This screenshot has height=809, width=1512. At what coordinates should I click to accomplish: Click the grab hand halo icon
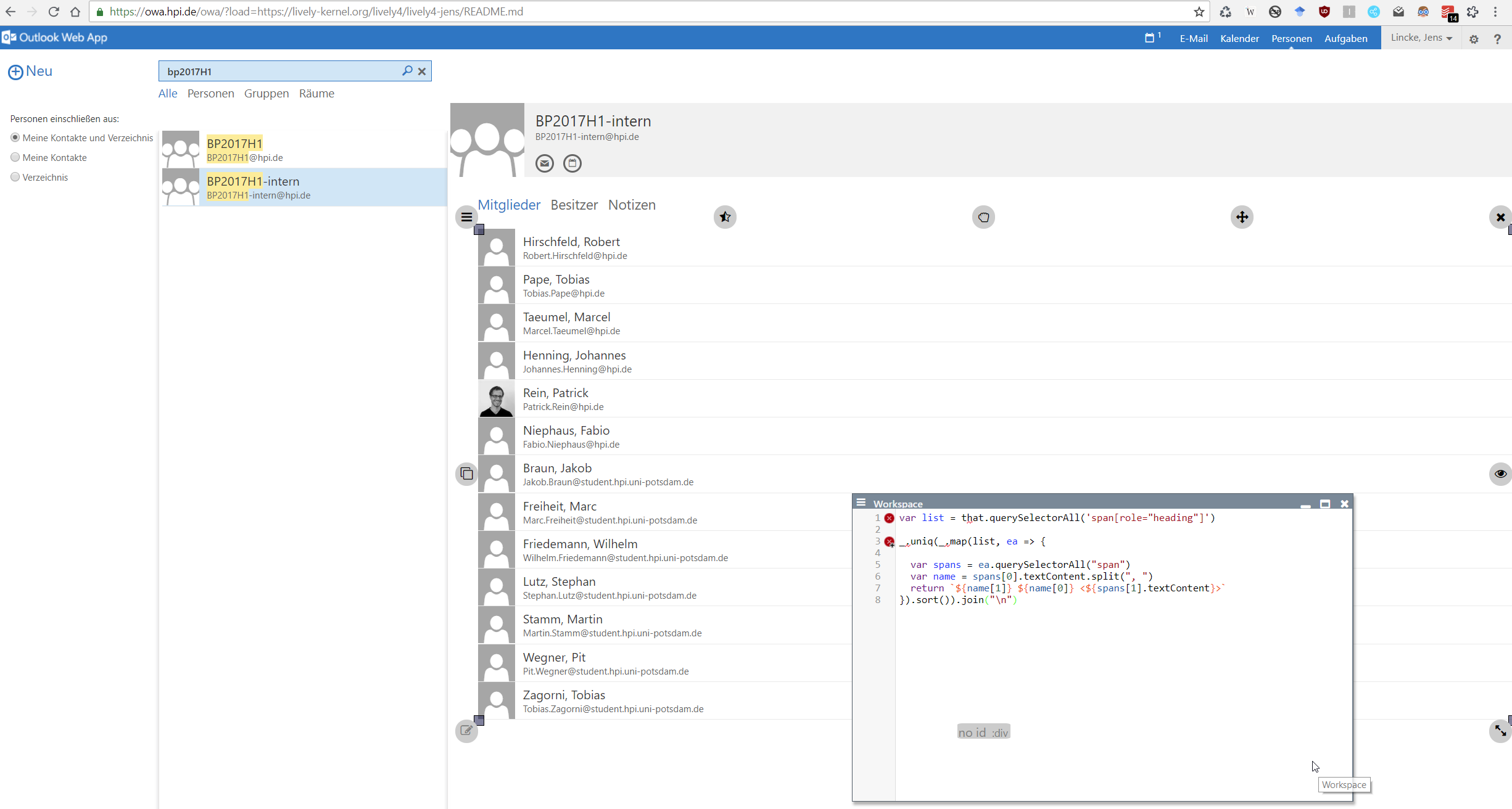(983, 217)
